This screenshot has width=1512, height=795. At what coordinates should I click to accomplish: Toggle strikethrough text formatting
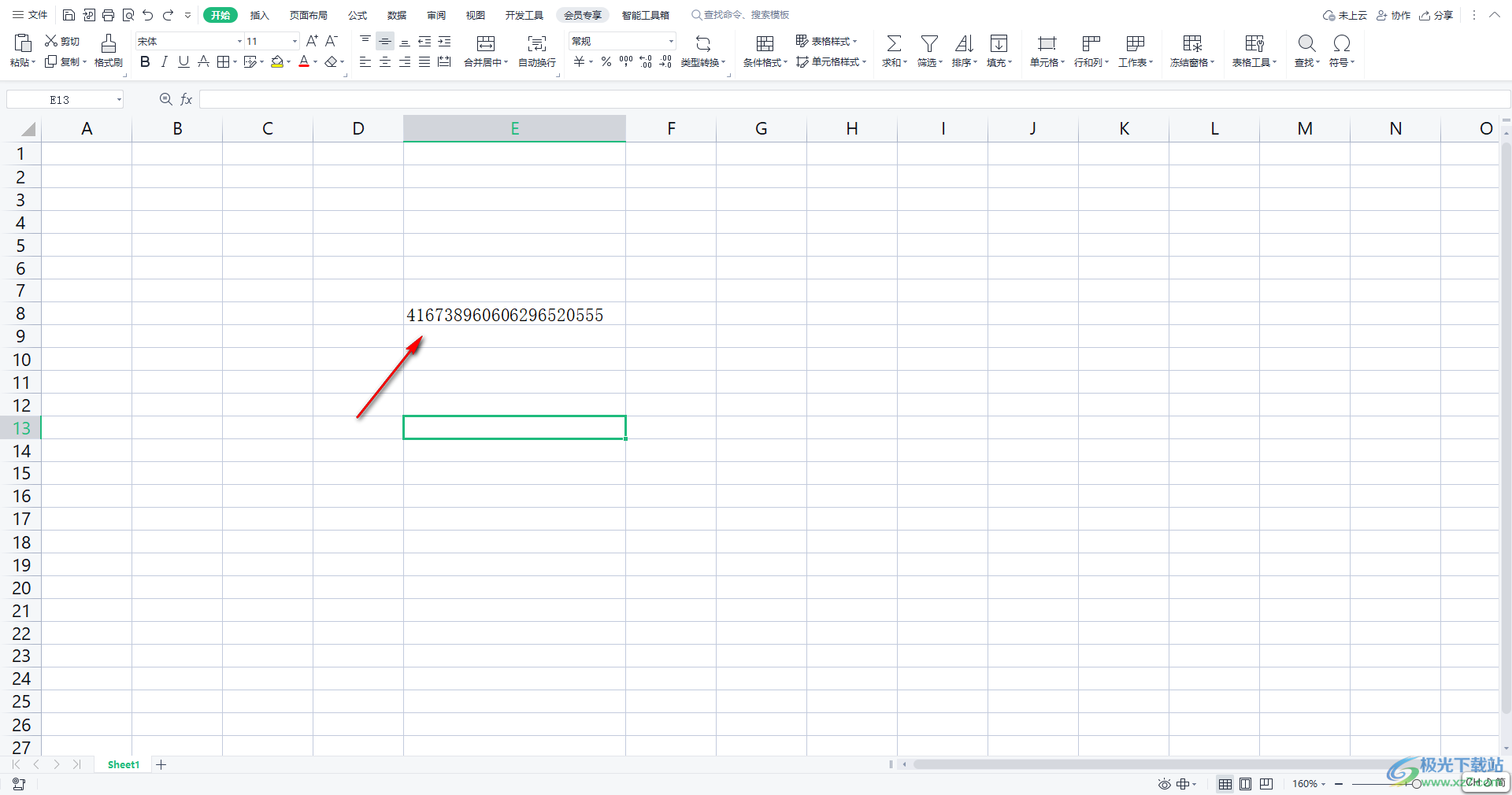203,61
